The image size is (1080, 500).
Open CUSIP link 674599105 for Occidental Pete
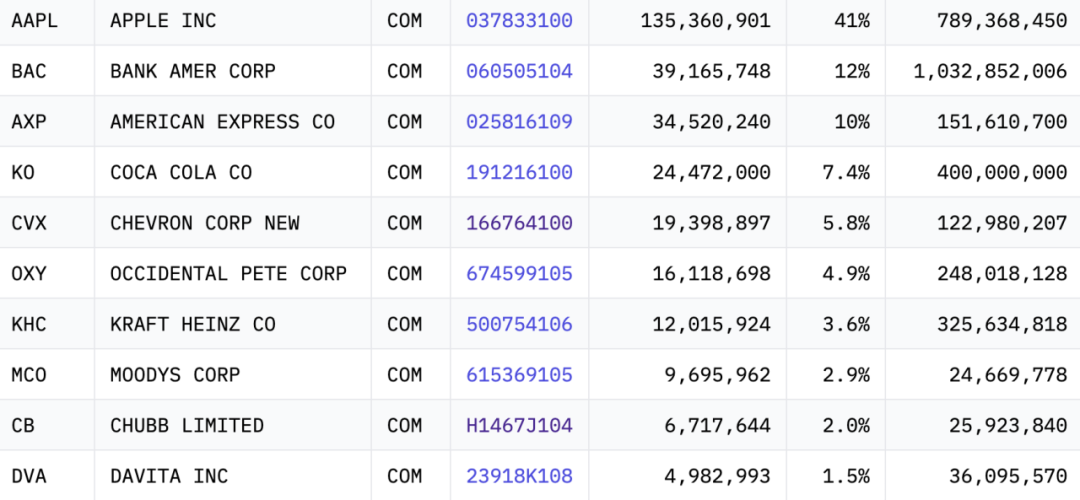tap(519, 274)
